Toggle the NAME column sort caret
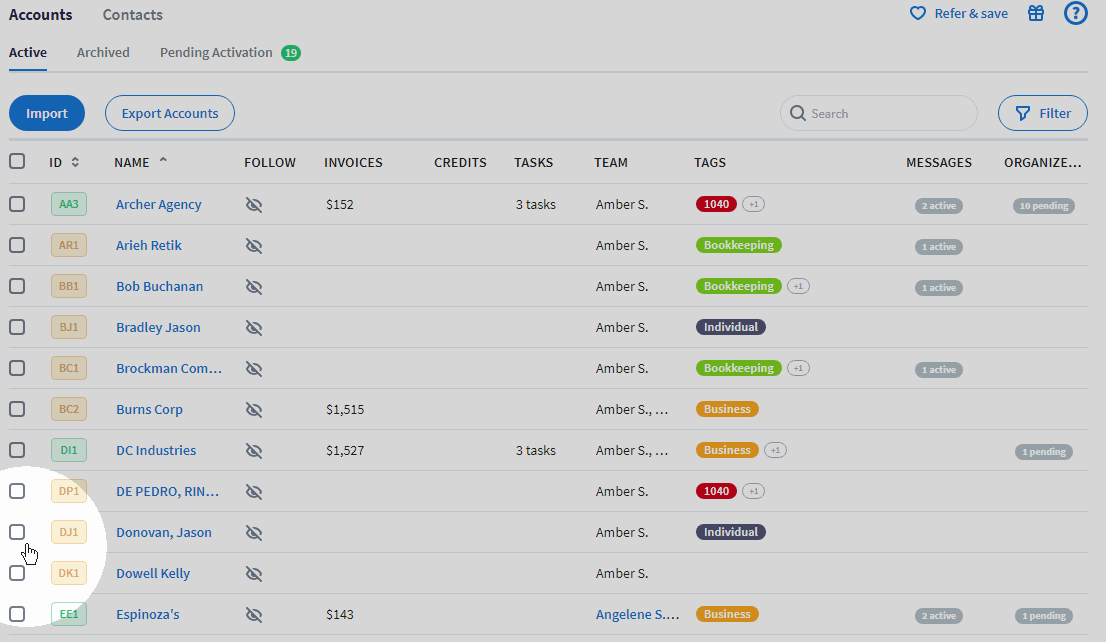1106x642 pixels. (x=163, y=161)
